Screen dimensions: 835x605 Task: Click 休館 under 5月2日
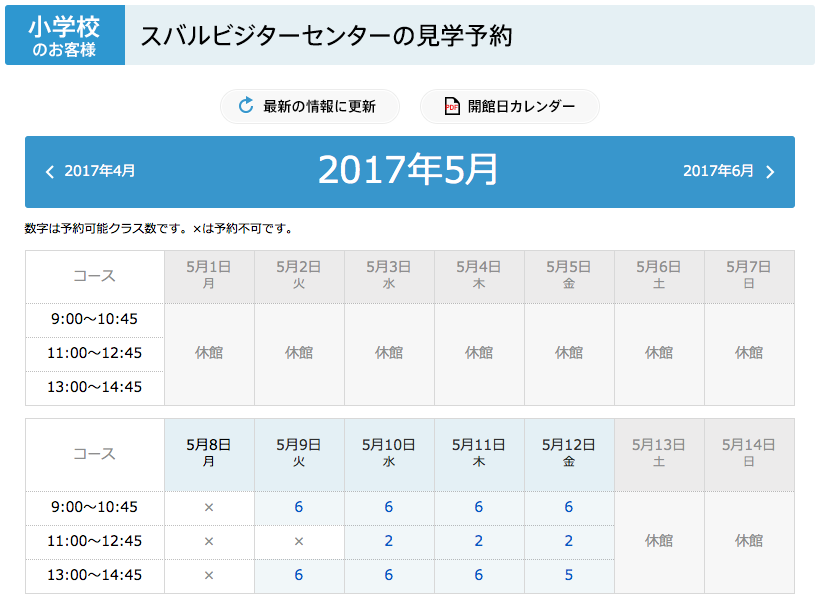(299, 353)
